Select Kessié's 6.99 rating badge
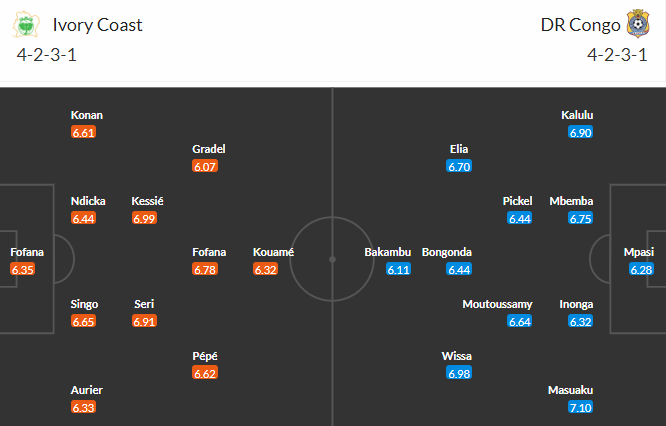 coord(147,218)
